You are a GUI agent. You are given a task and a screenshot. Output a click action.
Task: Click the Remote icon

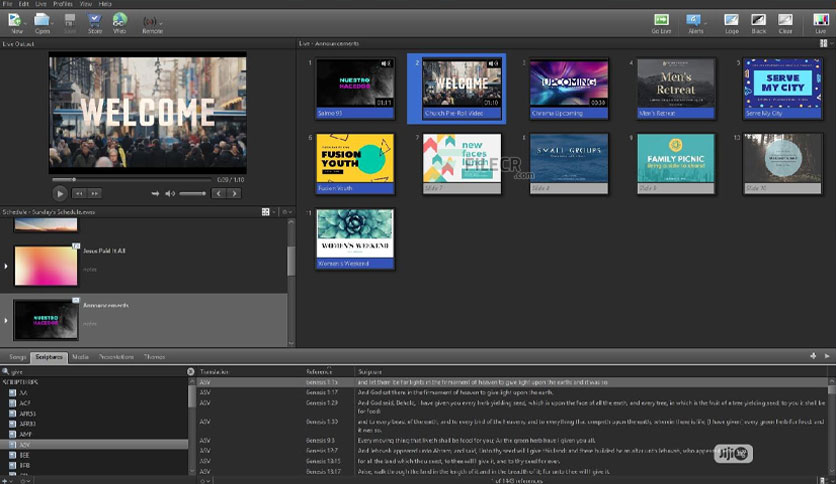click(152, 21)
